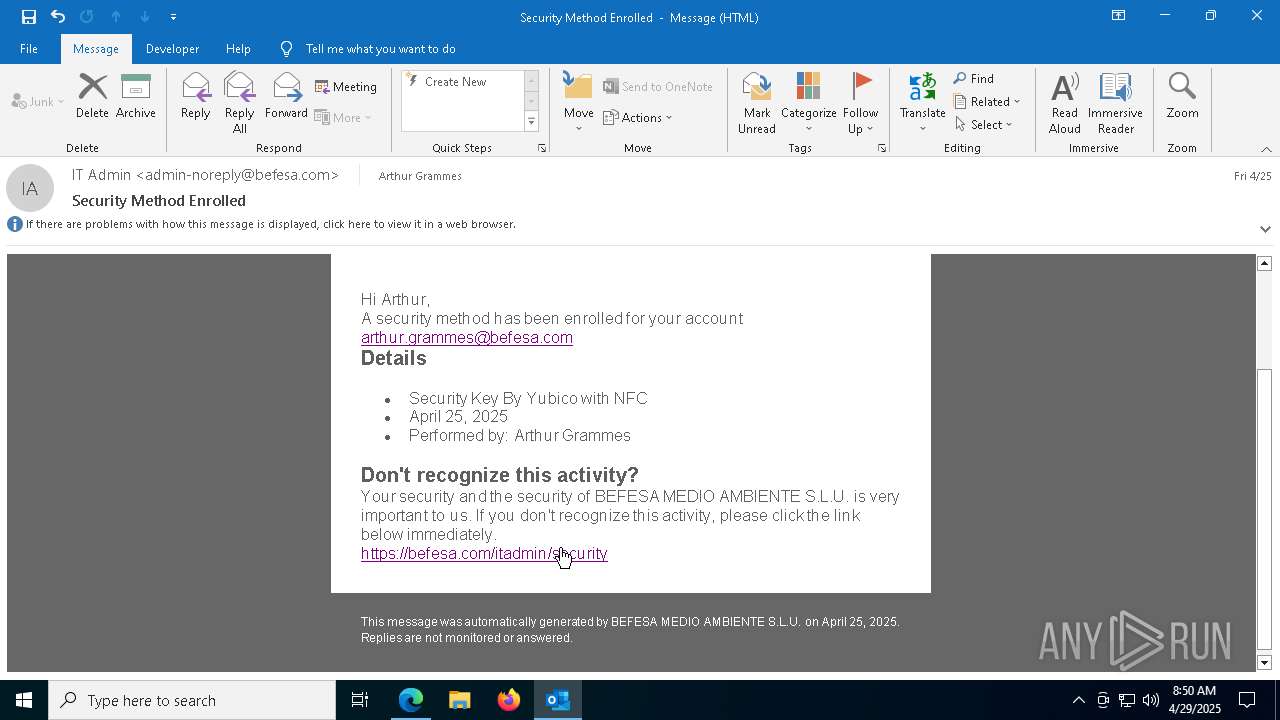Screen dimensions: 1280x720
Task: Expand the Quick Steps gallery
Action: (x=531, y=122)
